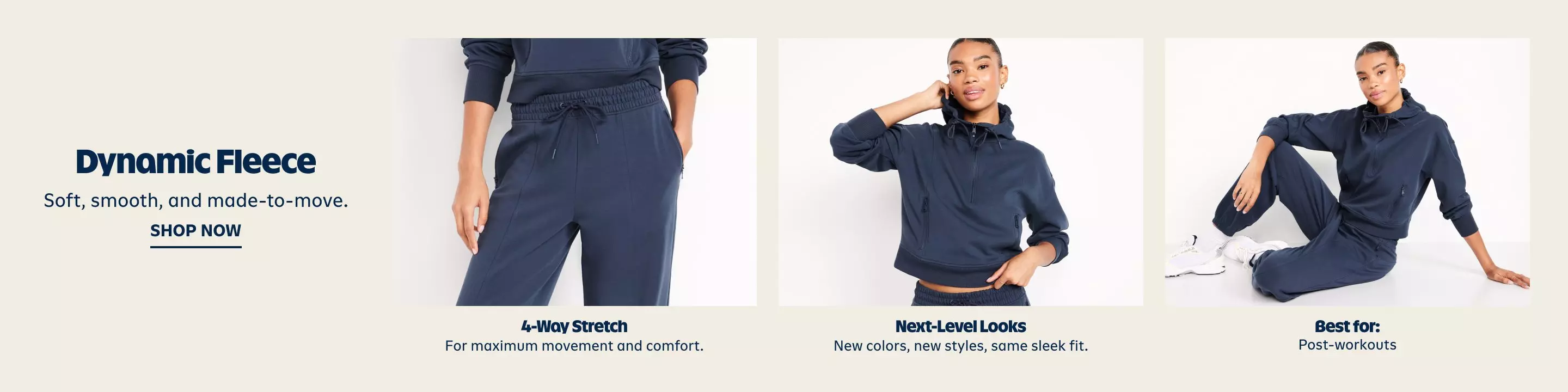Viewport: 1568px width, 392px height.
Task: Open the seated model fleece set photo
Action: pos(1347,171)
